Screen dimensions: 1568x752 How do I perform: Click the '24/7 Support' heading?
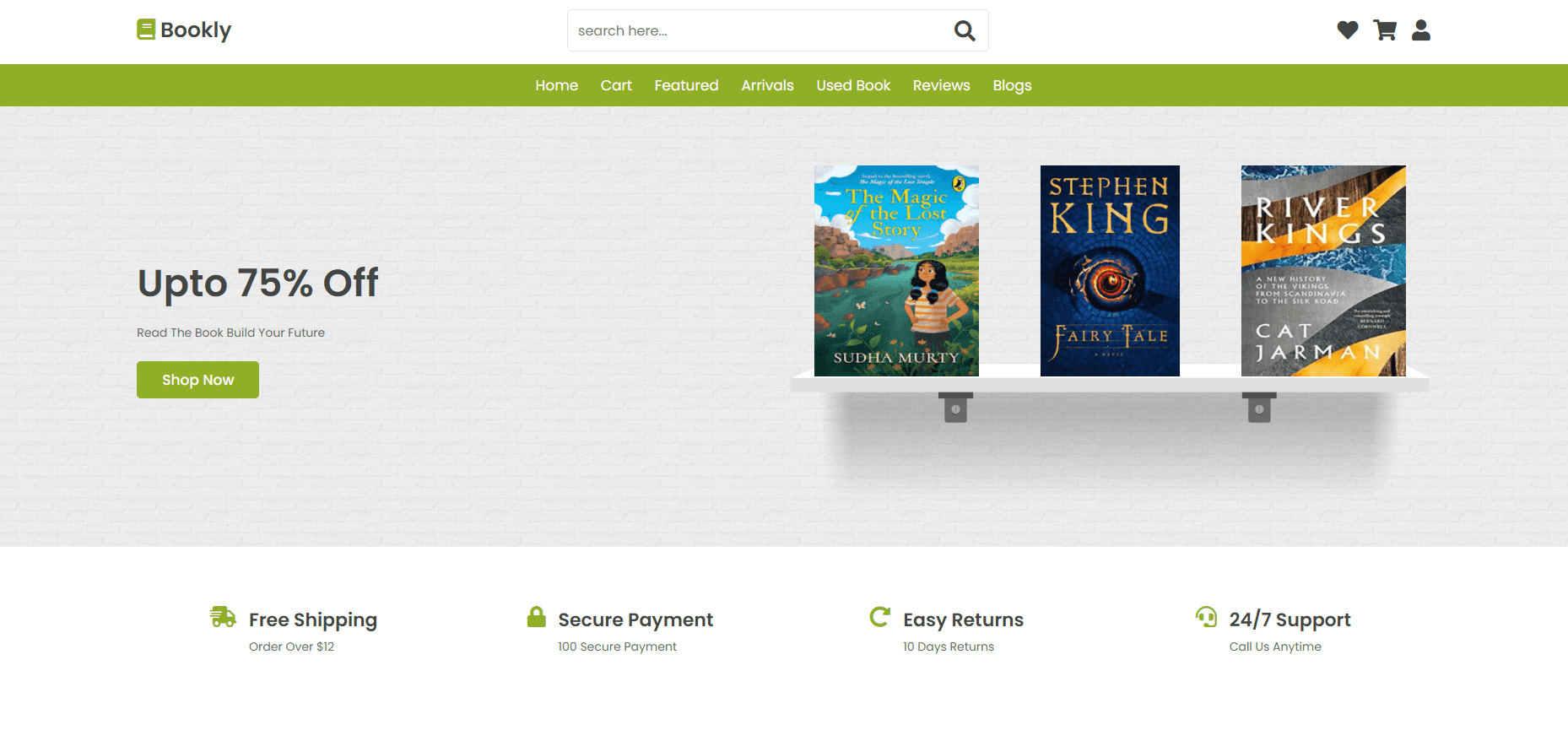[x=1290, y=619]
